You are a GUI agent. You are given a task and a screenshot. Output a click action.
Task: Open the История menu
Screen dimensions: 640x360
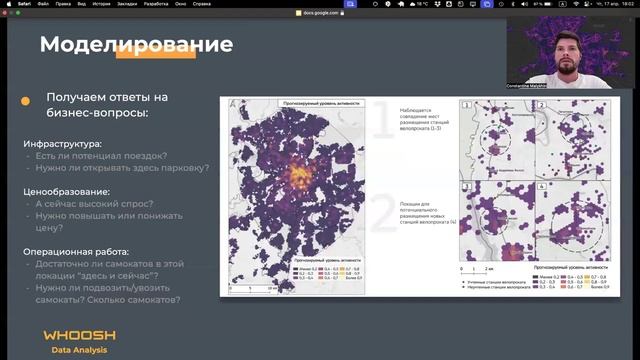pos(101,4)
